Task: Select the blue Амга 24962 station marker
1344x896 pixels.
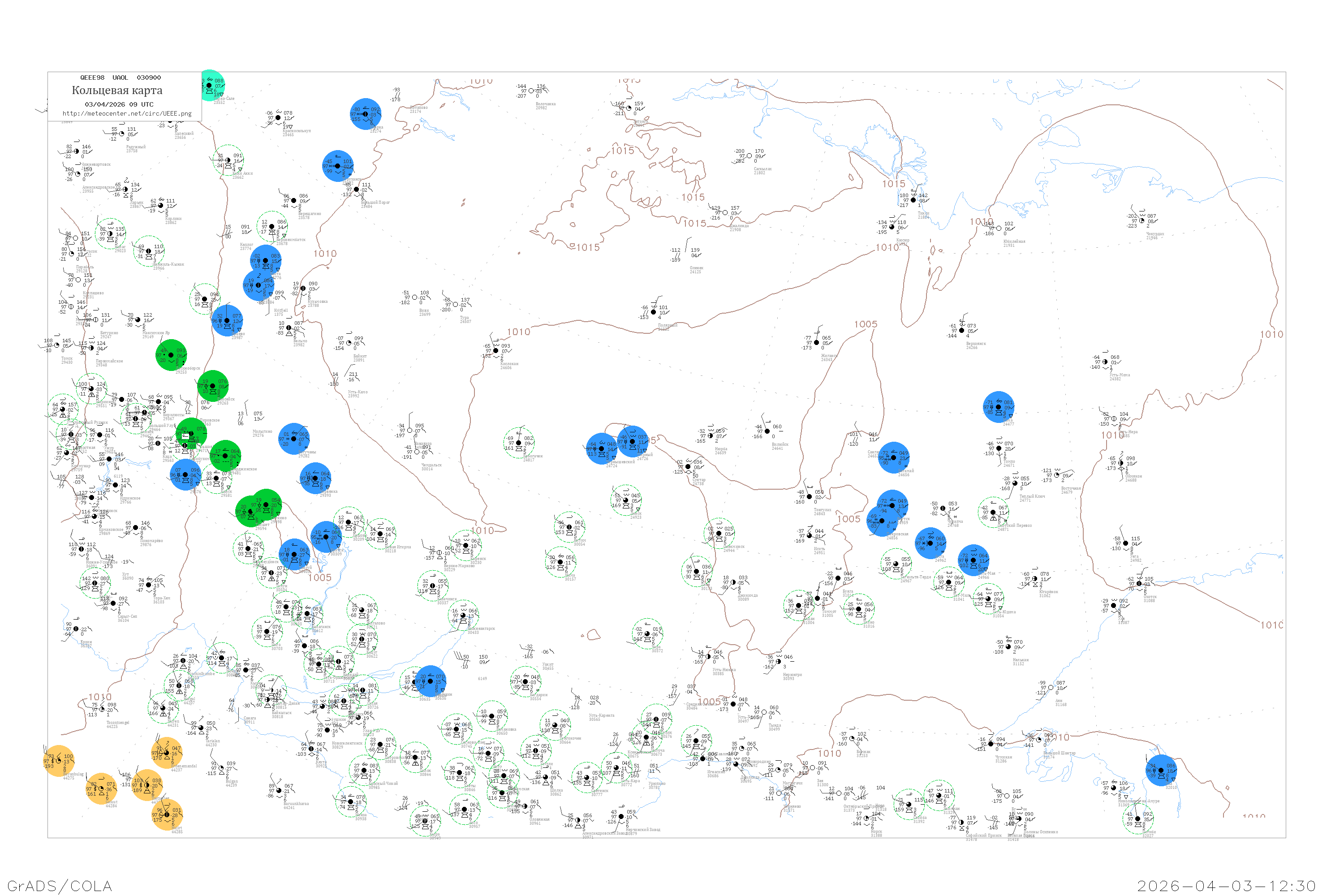Action: [x=930, y=543]
